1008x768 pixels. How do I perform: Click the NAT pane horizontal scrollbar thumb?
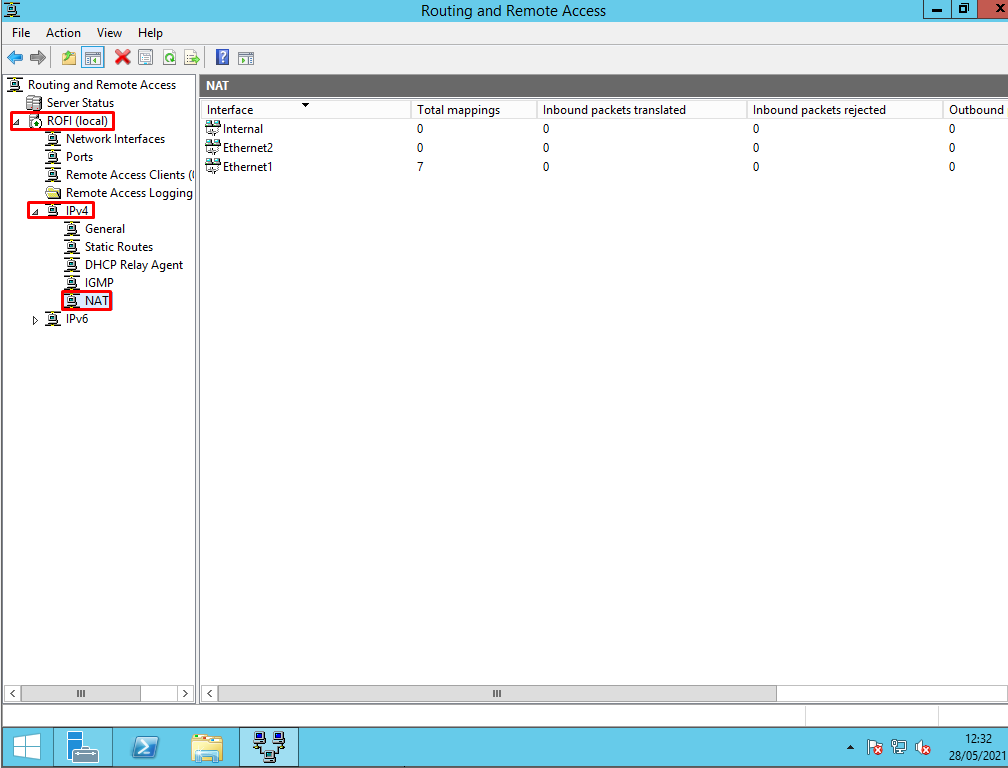[497, 693]
